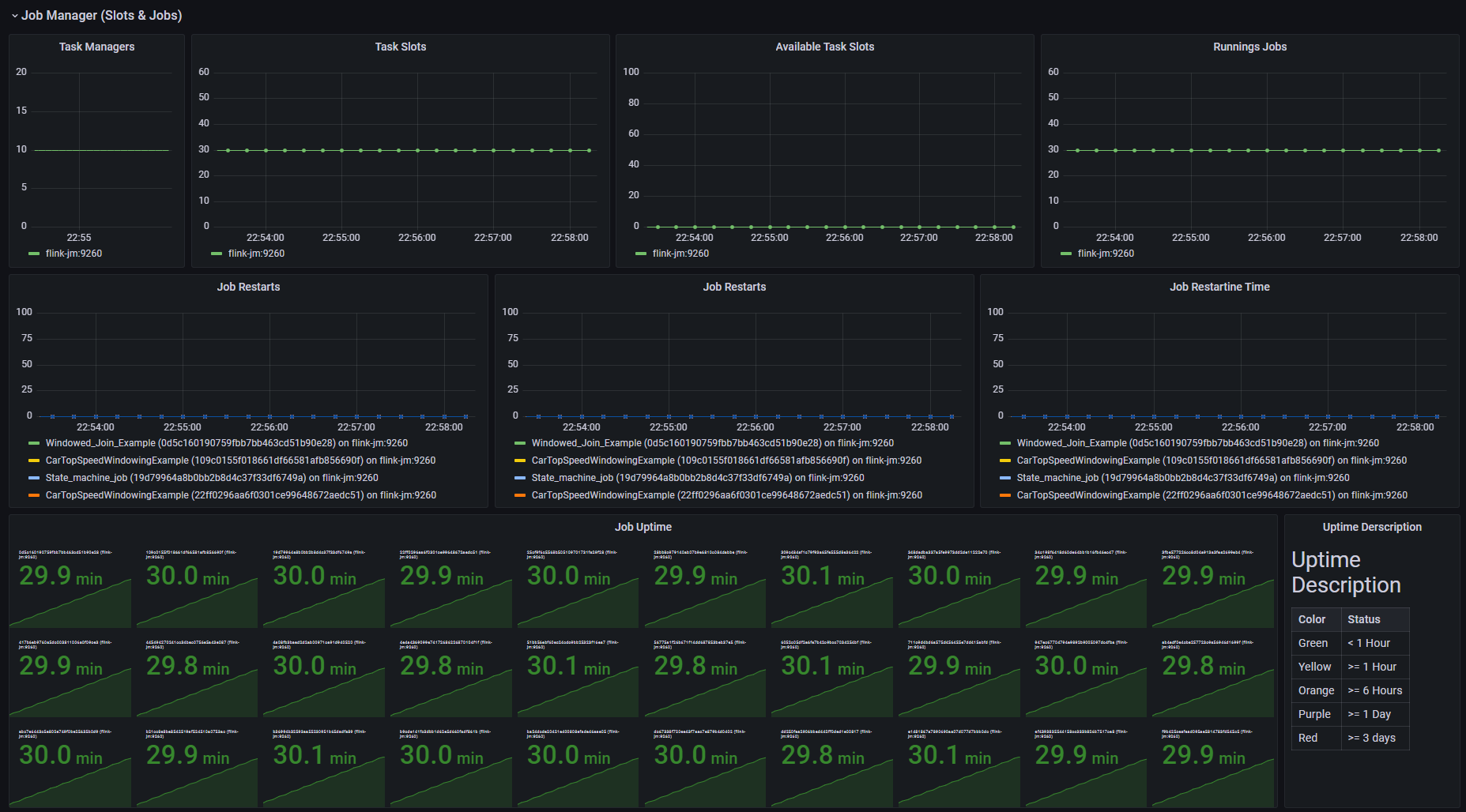Click blue State_machine_job color icon in Job Restartine Time legend
Screen dimensions: 1466x812
pos(1005,478)
